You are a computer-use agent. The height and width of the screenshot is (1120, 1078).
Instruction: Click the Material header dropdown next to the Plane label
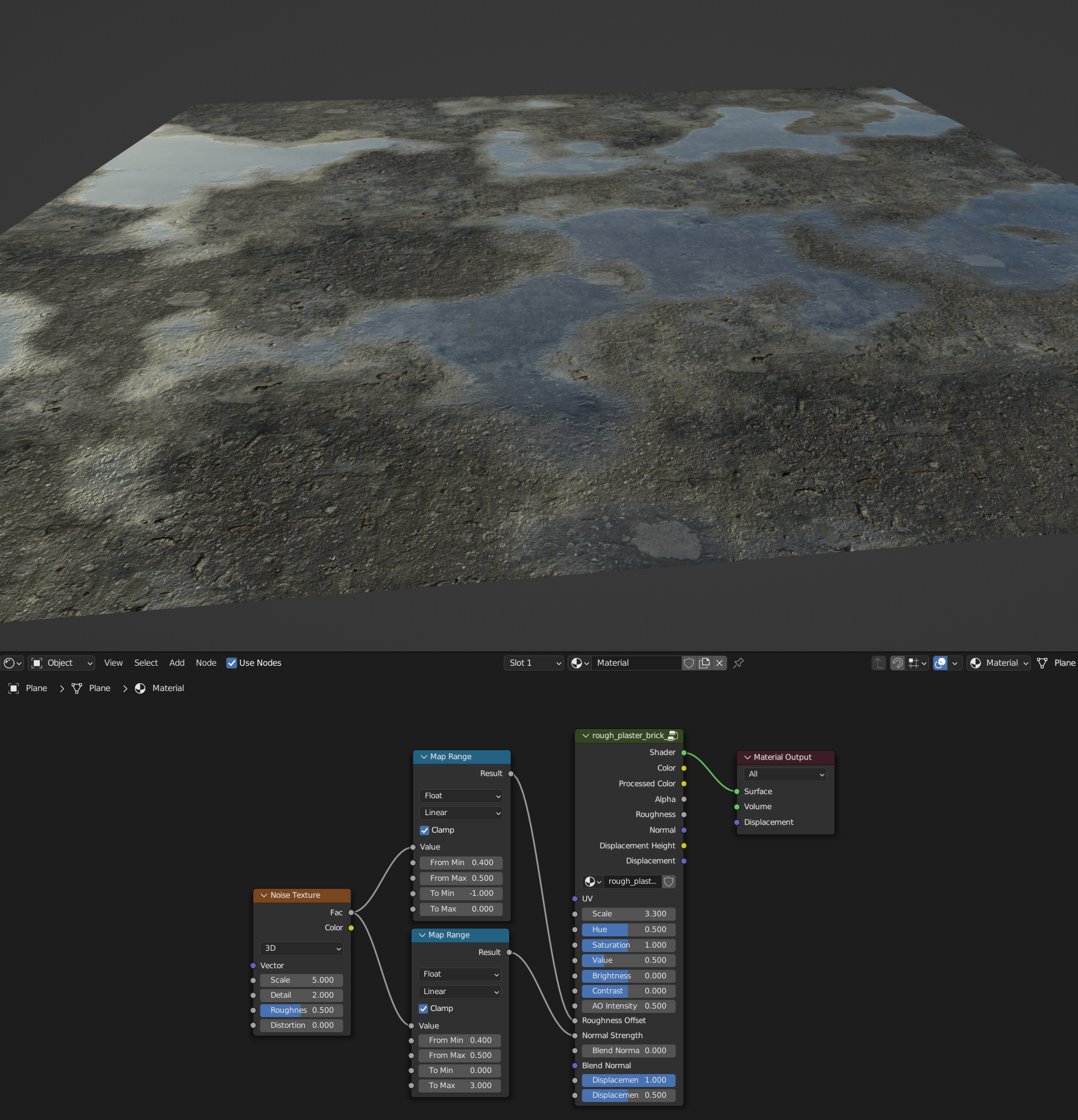(x=999, y=663)
